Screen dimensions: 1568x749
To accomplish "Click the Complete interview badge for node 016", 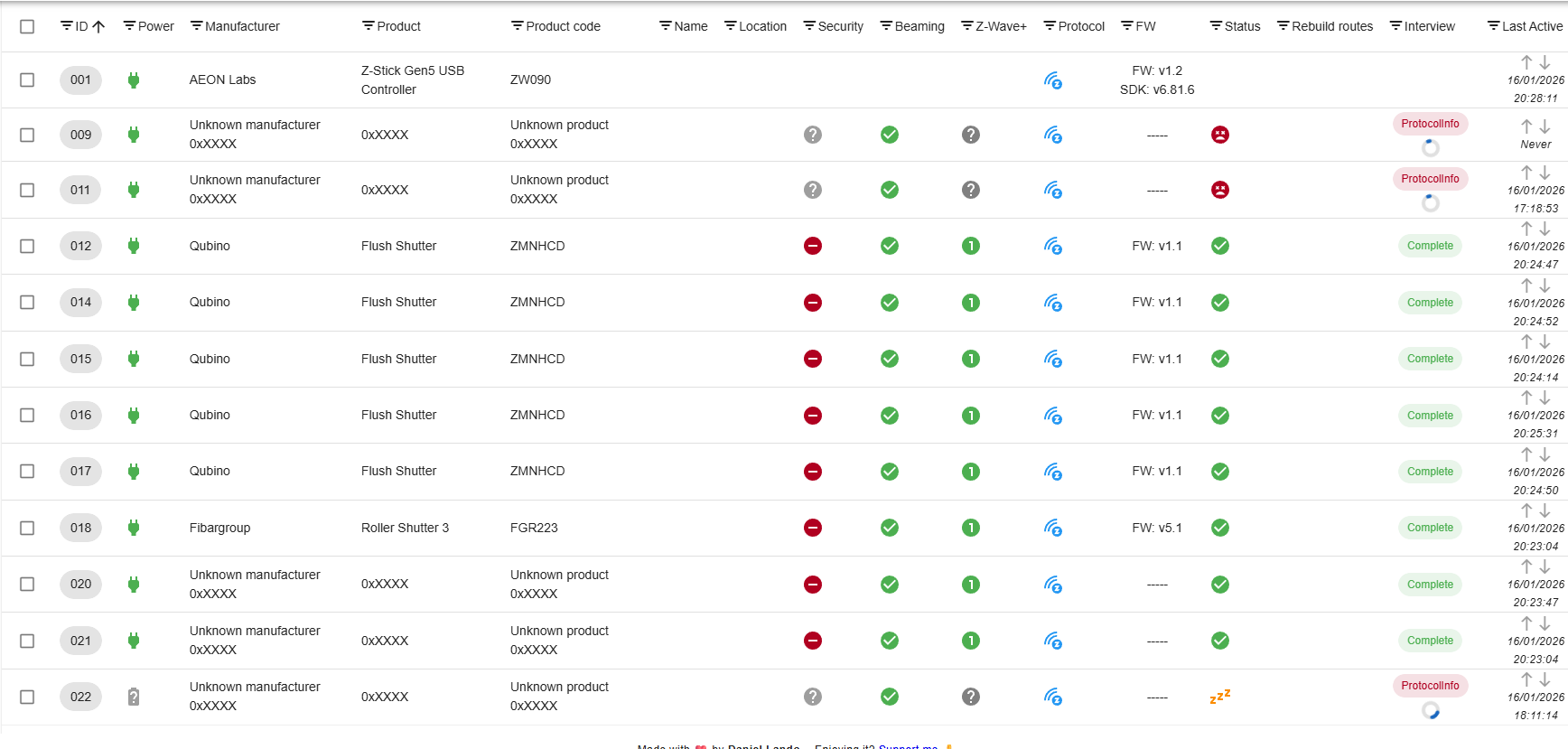I will (x=1430, y=416).
